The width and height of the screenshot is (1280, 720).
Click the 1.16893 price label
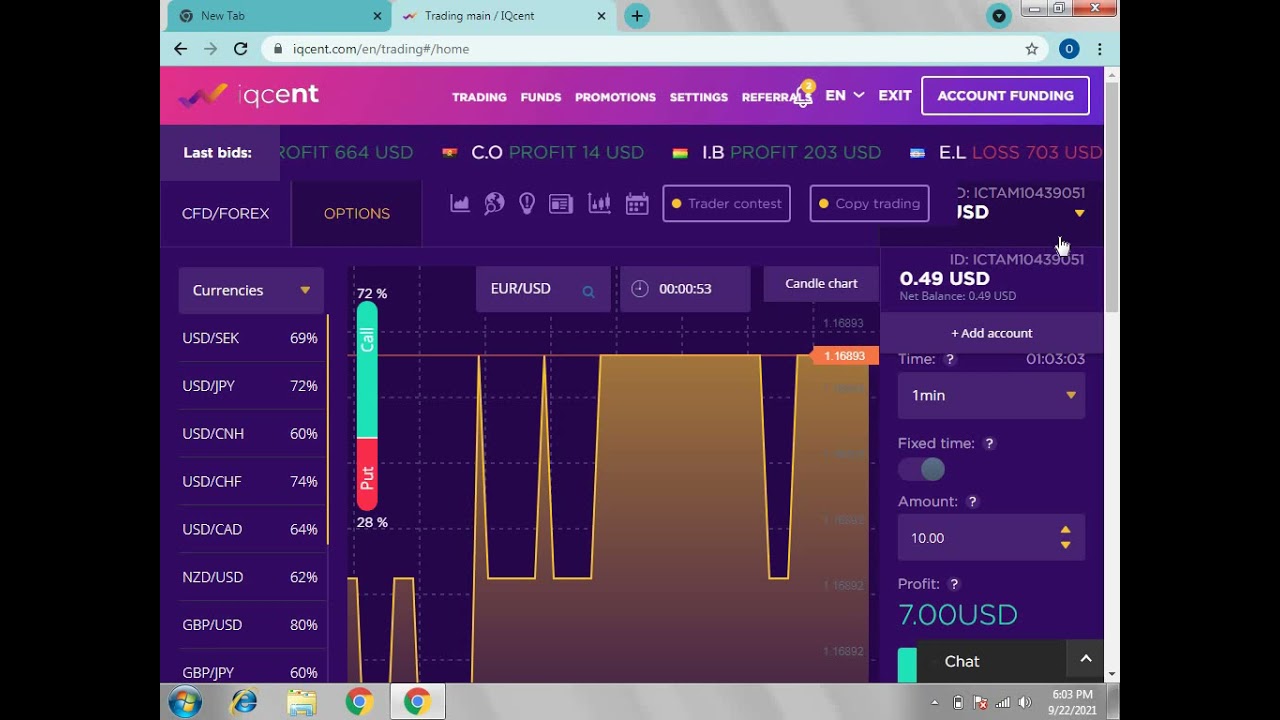[845, 356]
